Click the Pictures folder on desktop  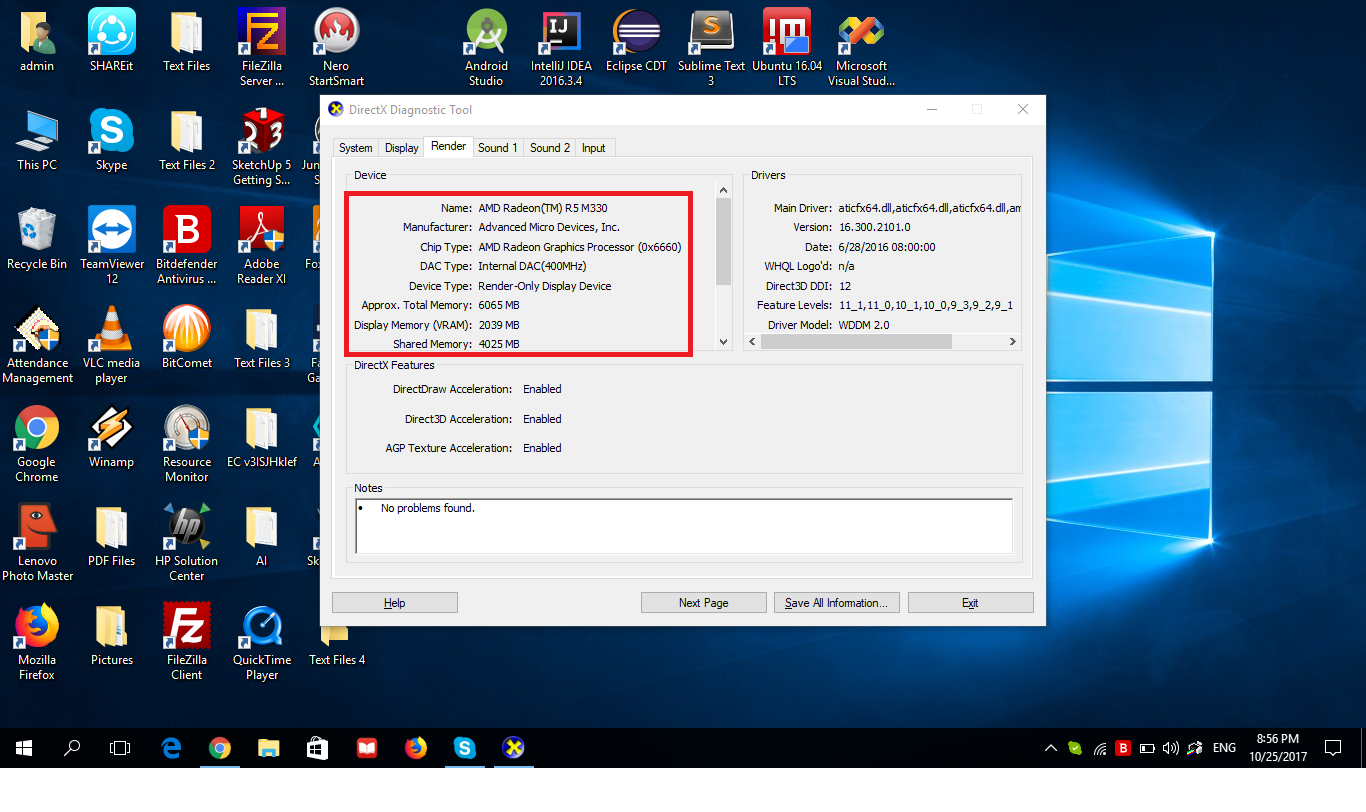111,635
